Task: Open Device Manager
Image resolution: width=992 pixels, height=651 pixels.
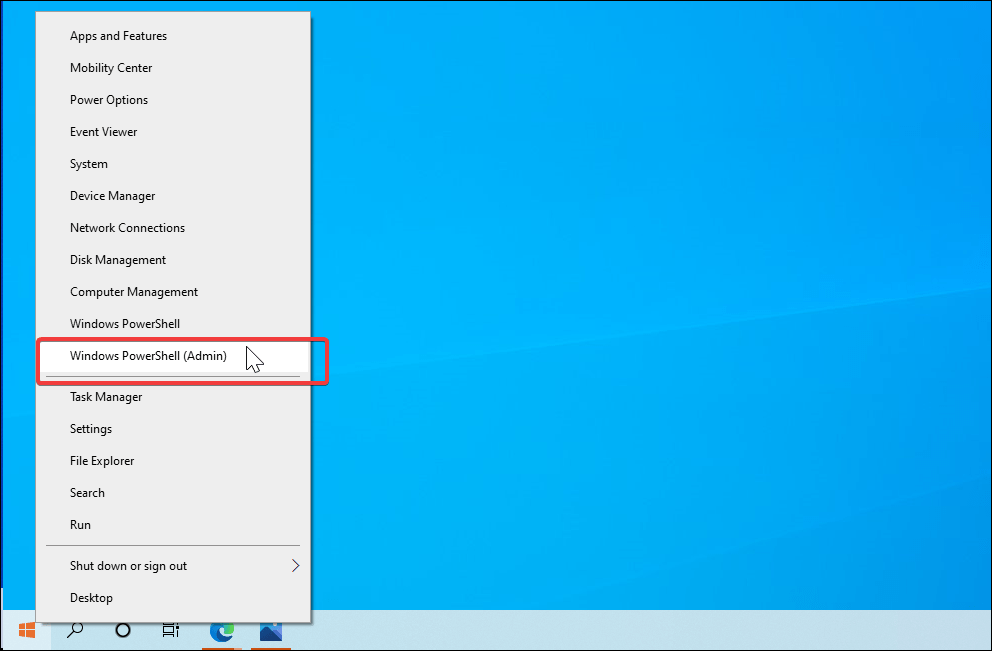Action: pyautogui.click(x=173, y=196)
